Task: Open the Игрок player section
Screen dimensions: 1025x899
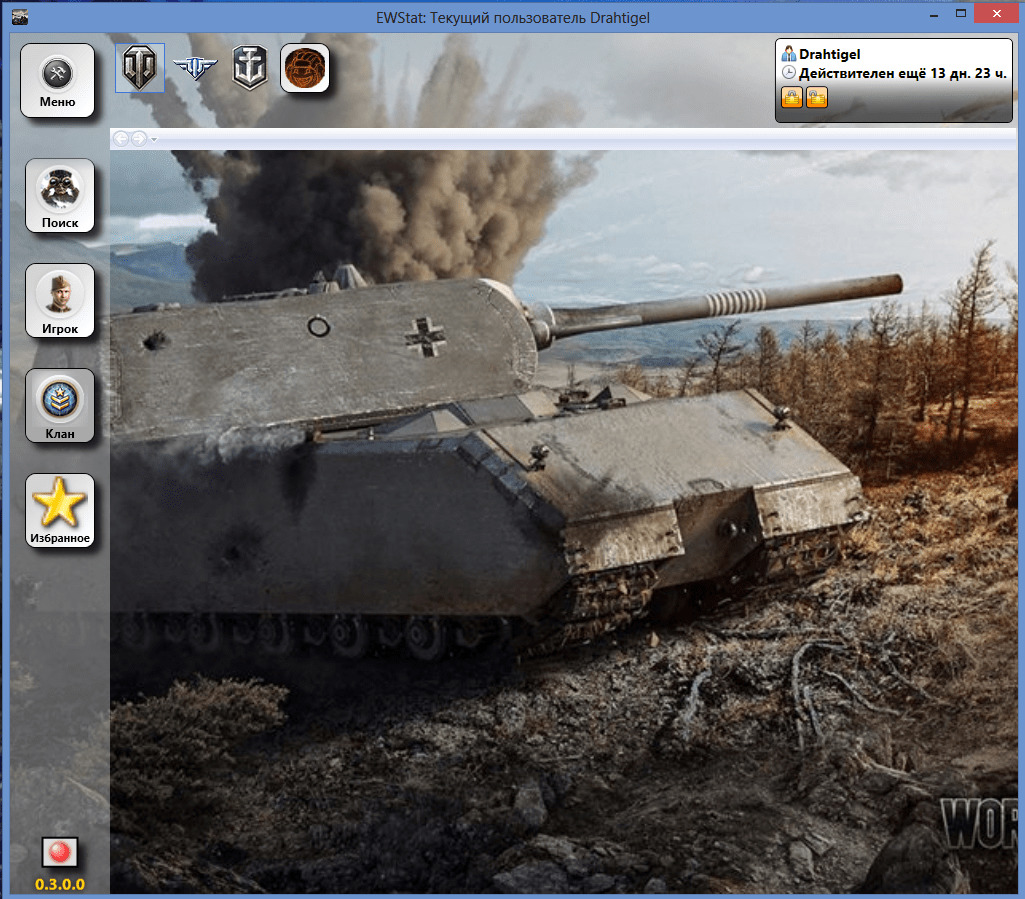Action: pos(59,301)
